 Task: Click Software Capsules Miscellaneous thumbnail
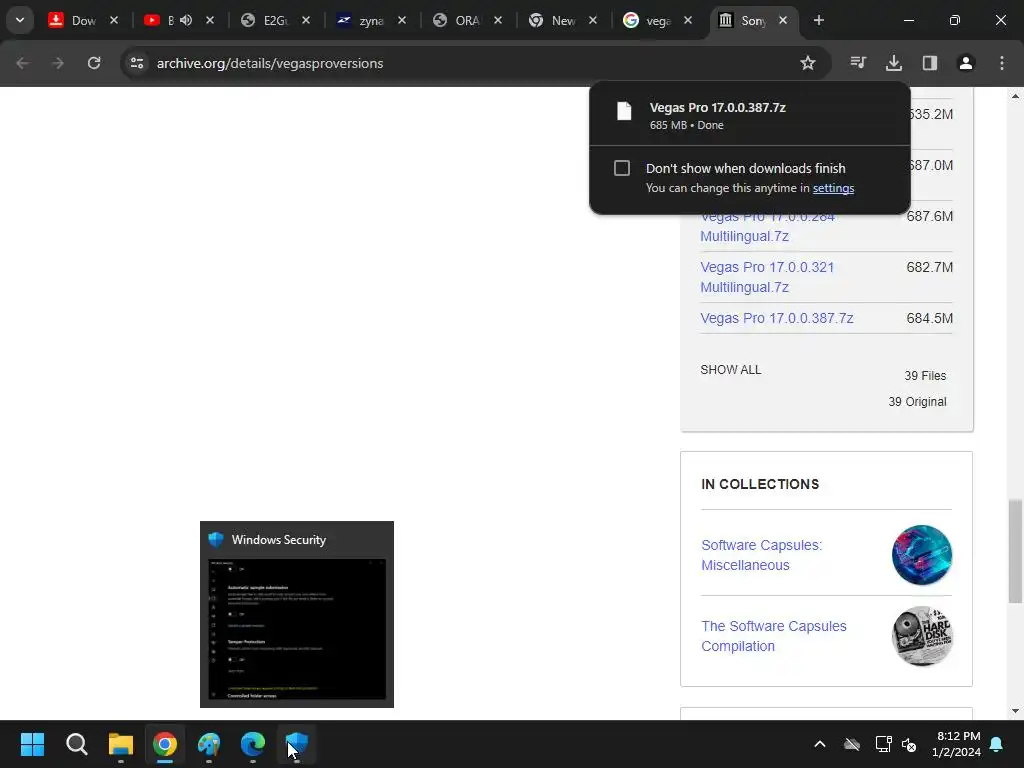[x=921, y=555]
